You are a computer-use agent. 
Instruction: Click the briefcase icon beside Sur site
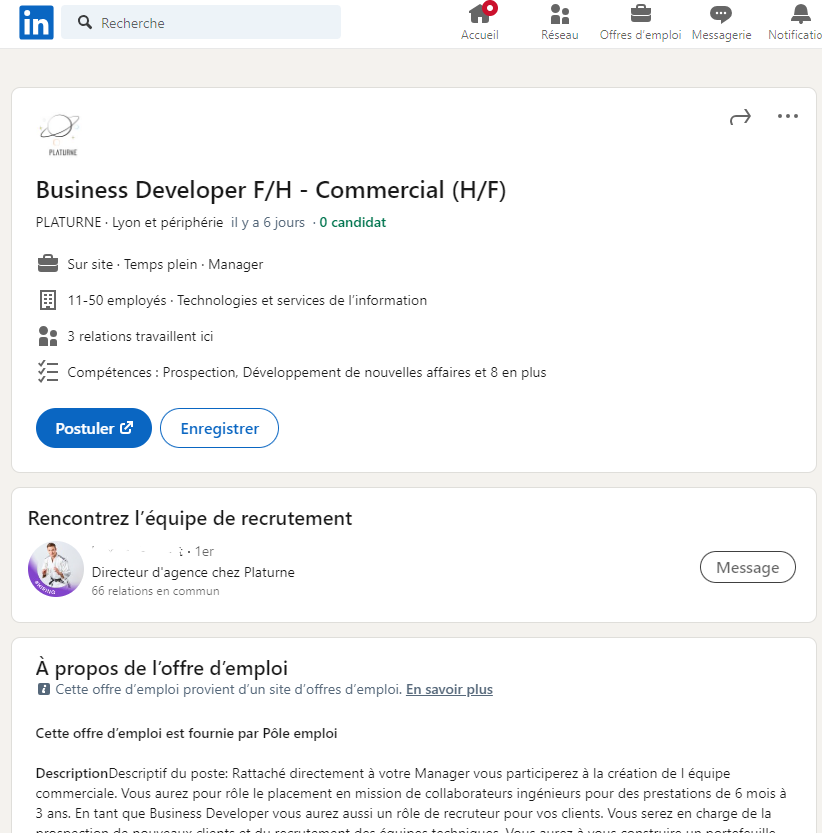click(x=48, y=264)
